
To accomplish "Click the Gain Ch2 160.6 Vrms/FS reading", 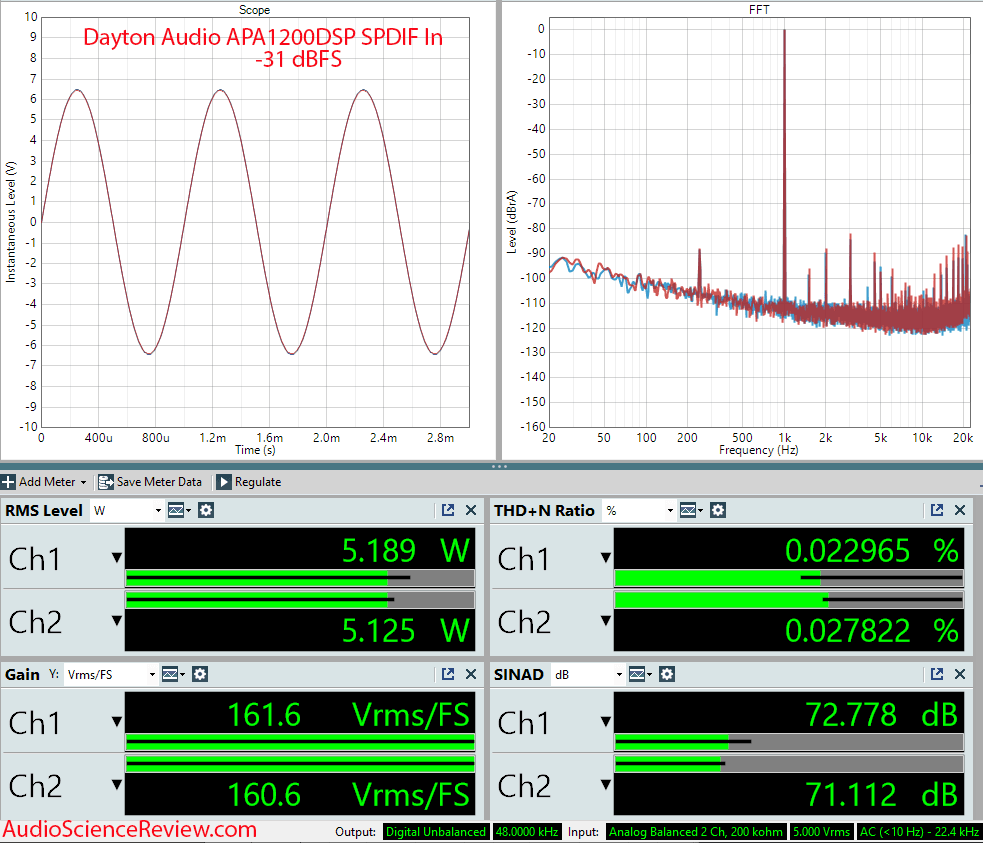I will coord(348,795).
